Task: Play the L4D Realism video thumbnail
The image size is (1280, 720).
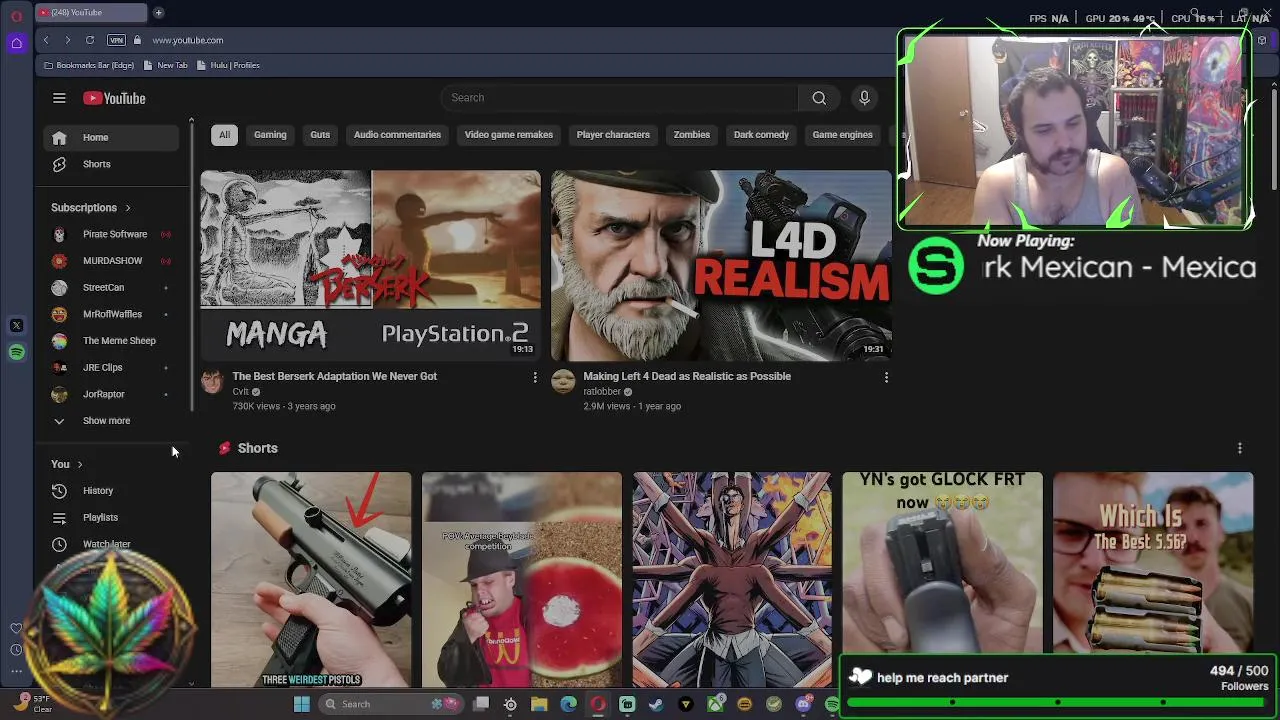Action: click(721, 265)
